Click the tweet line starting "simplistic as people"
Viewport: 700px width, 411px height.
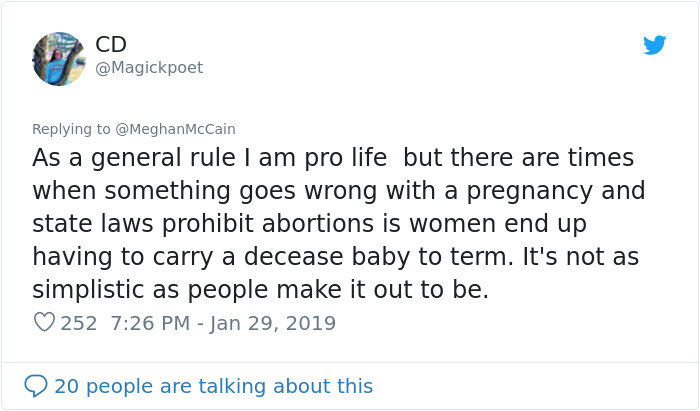(261, 290)
